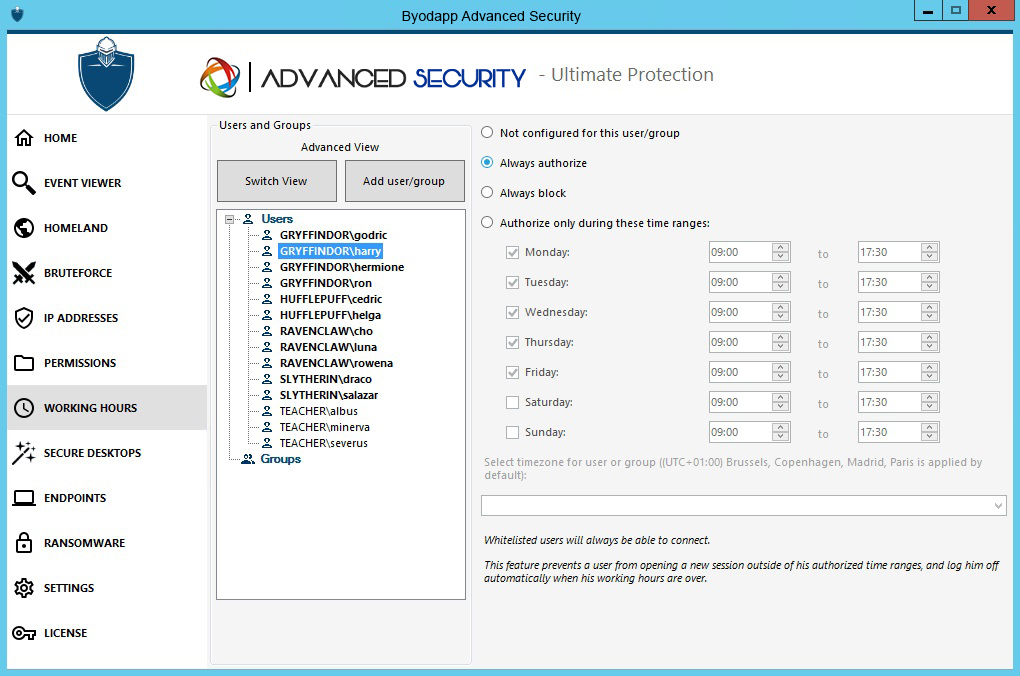Click user icon beside TEACHER\severus

click(x=267, y=443)
